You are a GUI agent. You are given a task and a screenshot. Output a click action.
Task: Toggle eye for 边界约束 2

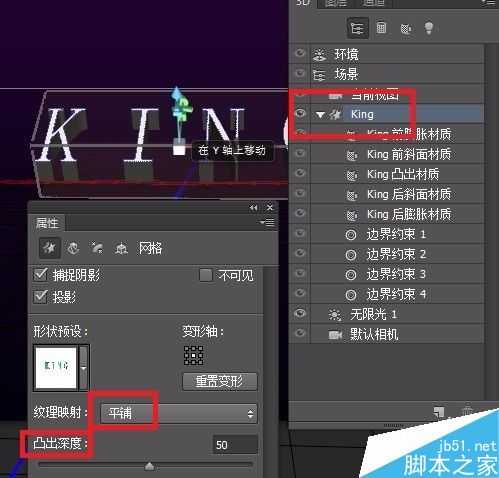point(300,253)
